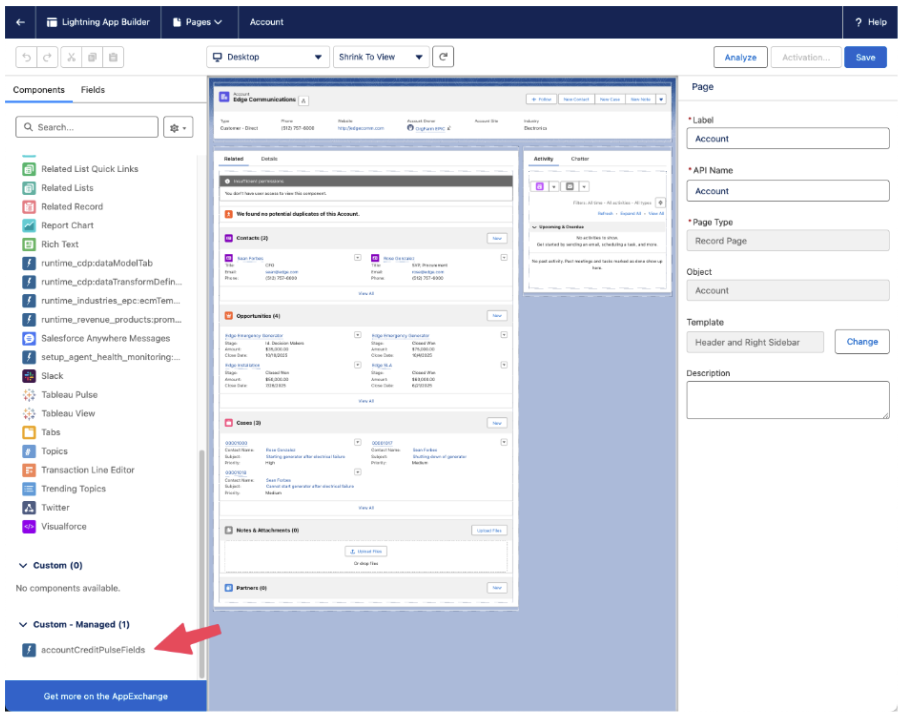Viewport: 902px width, 717px height.
Task: Select the Tabs component
Action: click(x=41, y=432)
